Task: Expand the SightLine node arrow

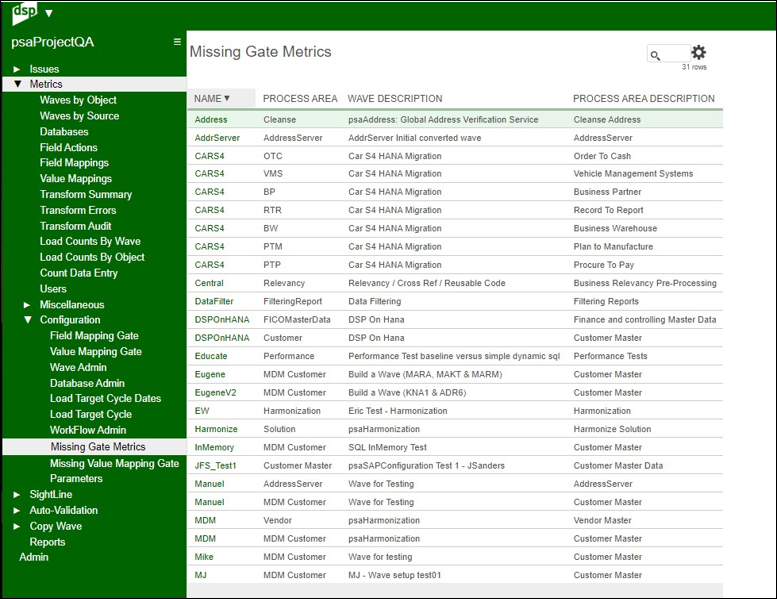Action: [x=16, y=494]
